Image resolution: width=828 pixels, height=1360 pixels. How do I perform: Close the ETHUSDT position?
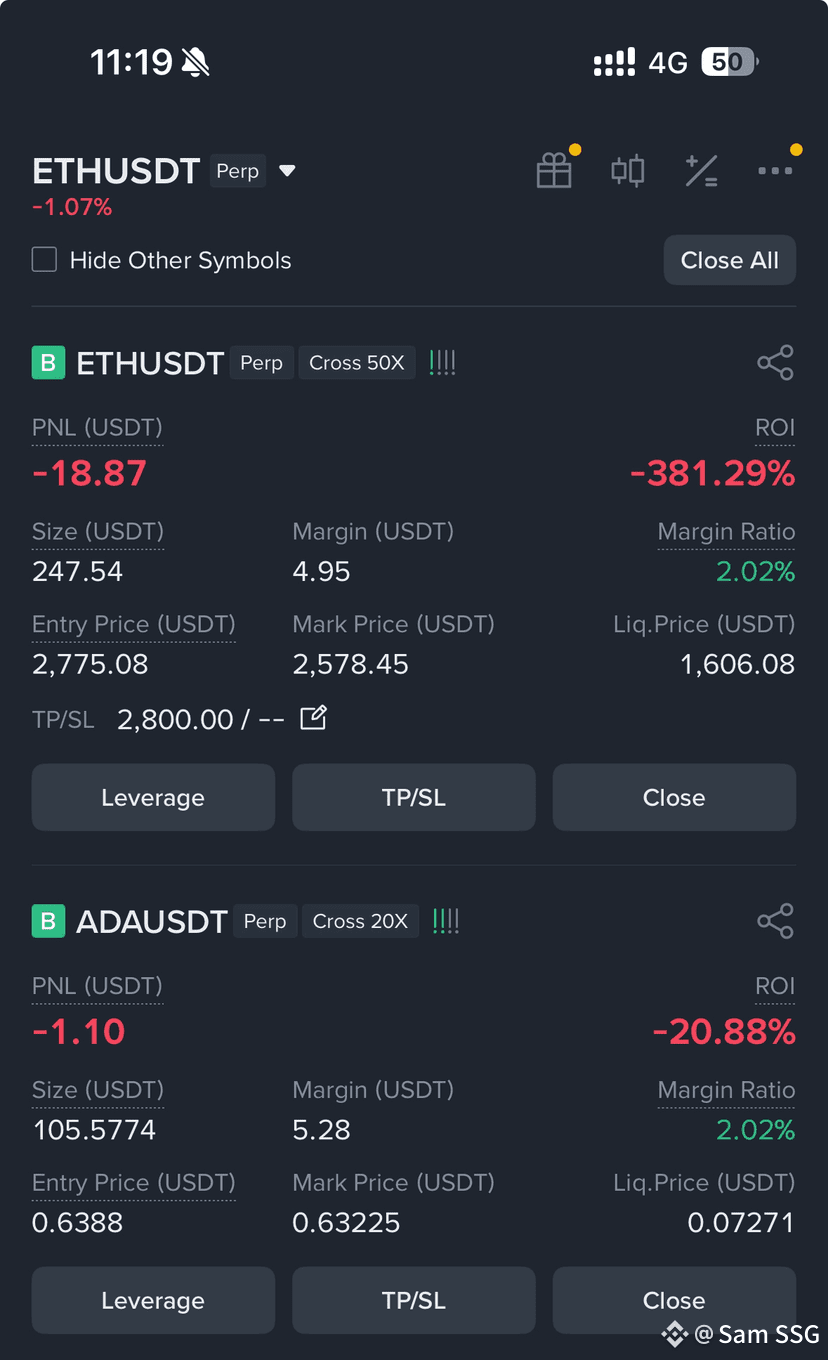tap(674, 797)
